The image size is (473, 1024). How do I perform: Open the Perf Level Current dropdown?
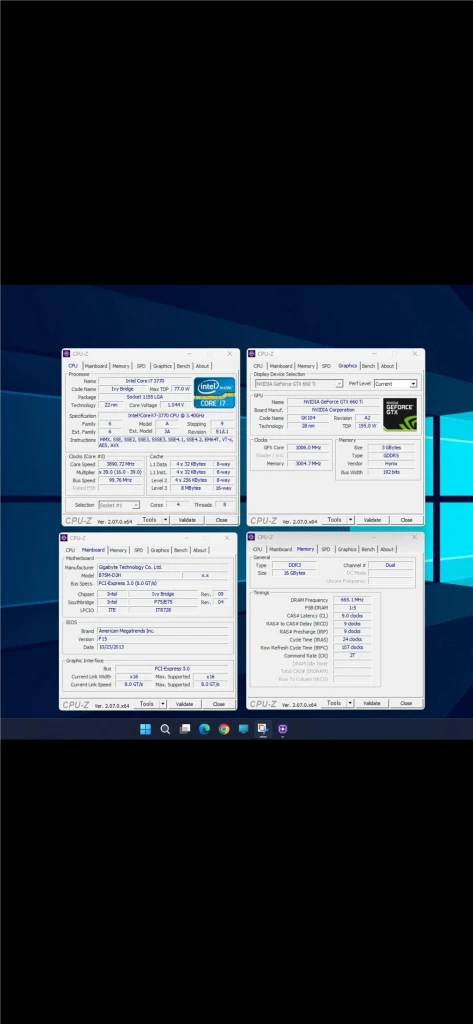395,383
